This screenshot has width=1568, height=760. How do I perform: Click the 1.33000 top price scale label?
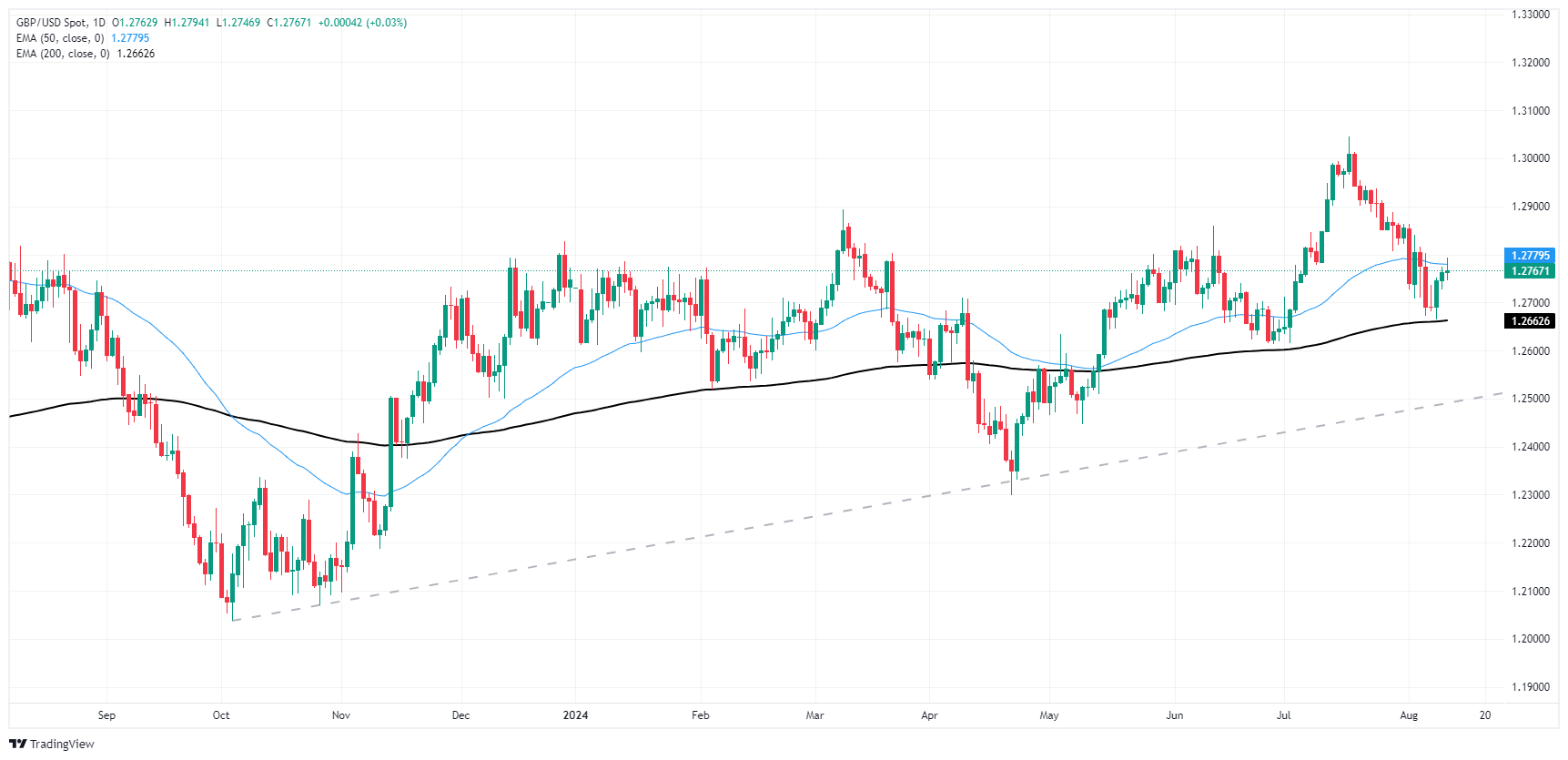click(1531, 15)
